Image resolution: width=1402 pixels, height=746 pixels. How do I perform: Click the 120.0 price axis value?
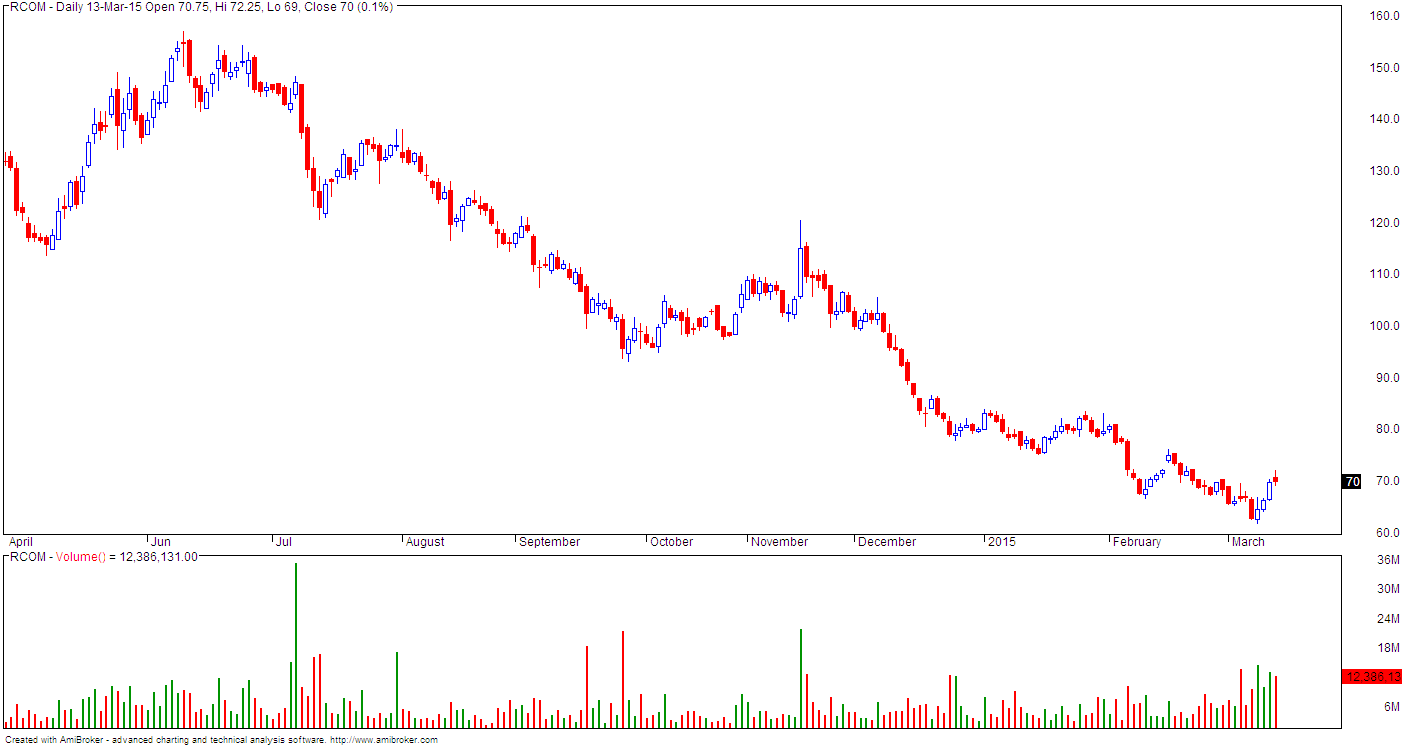coord(1384,223)
